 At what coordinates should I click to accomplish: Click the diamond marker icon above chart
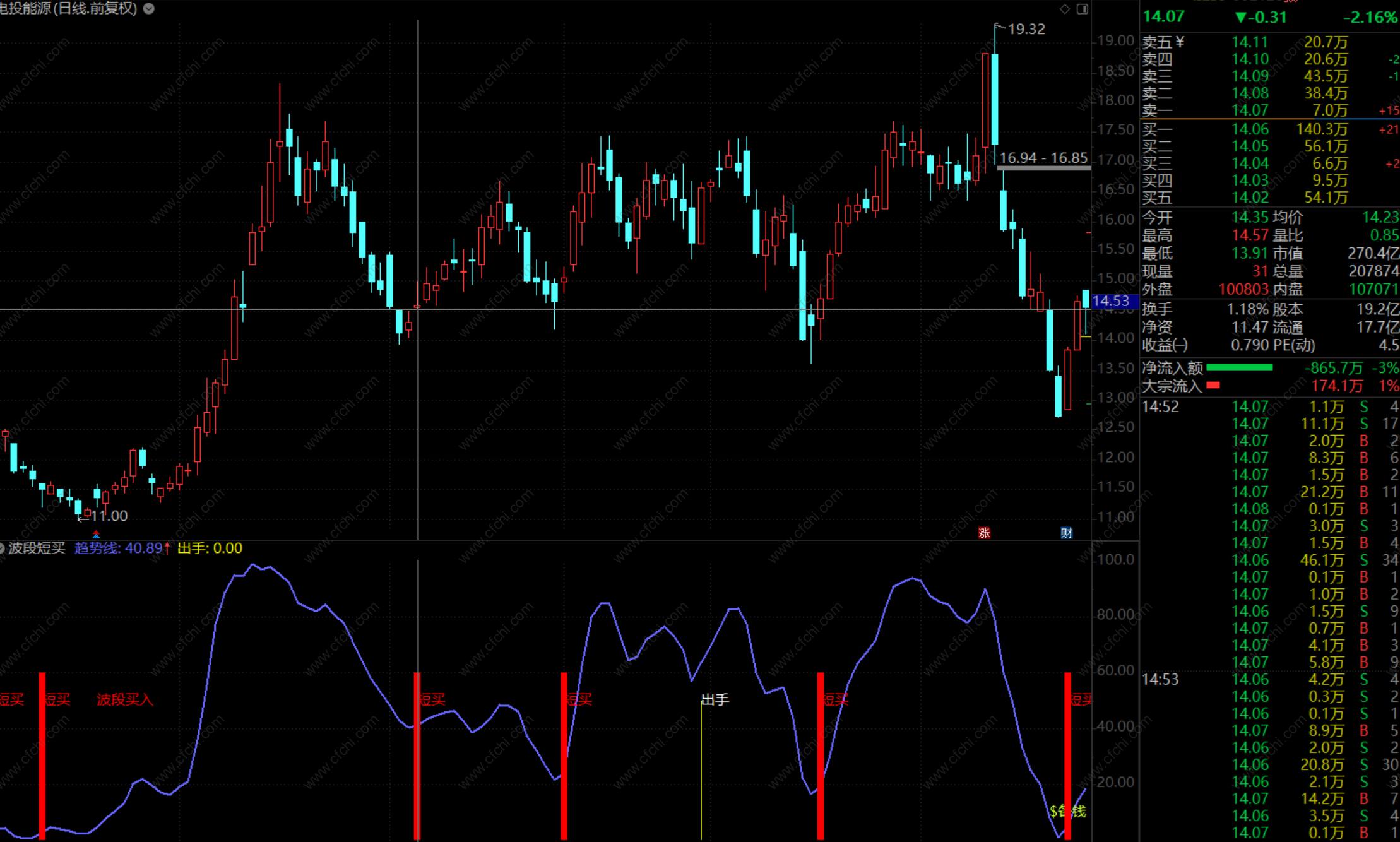click(1065, 9)
